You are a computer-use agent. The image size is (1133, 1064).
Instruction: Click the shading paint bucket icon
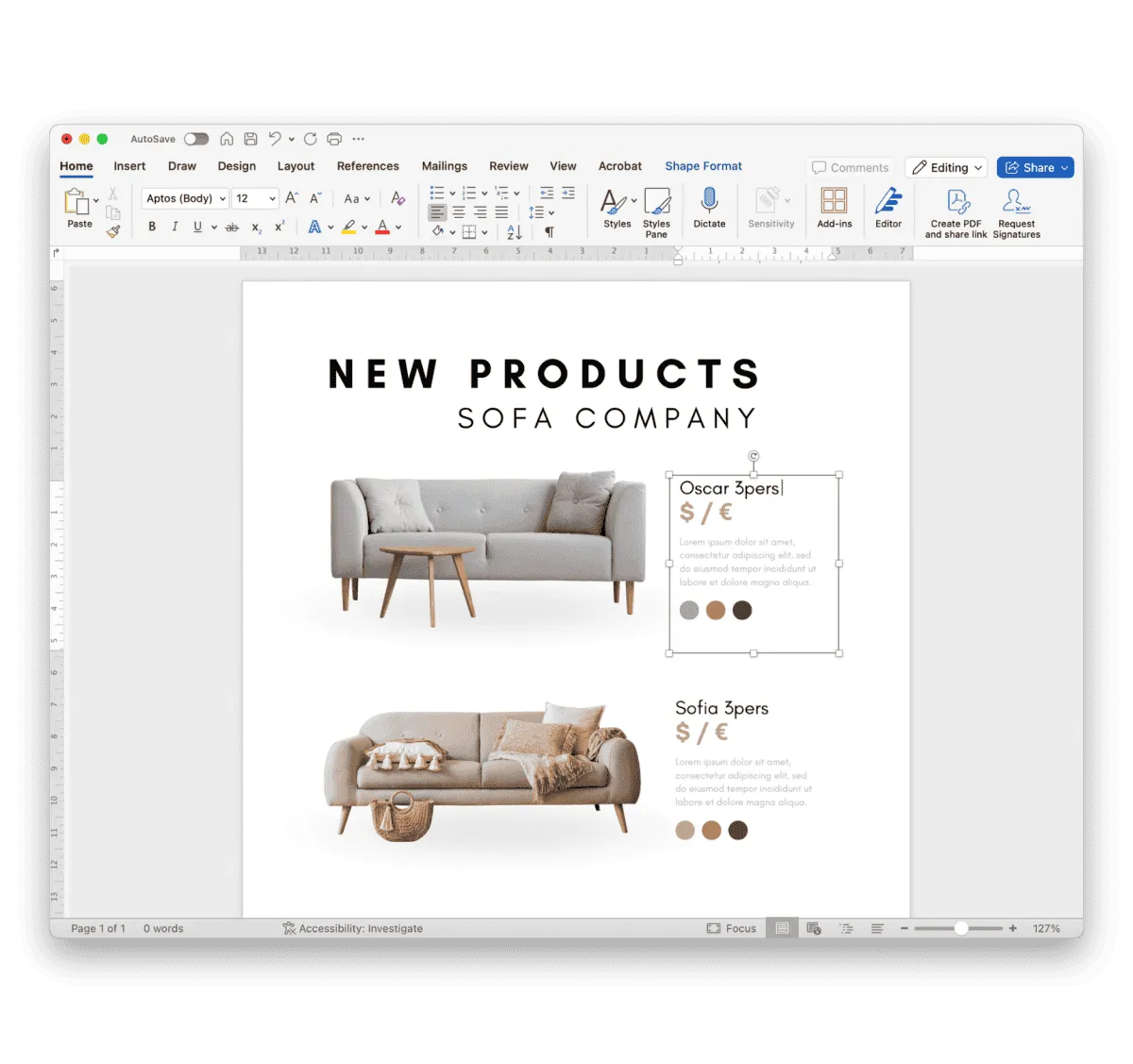(x=438, y=231)
